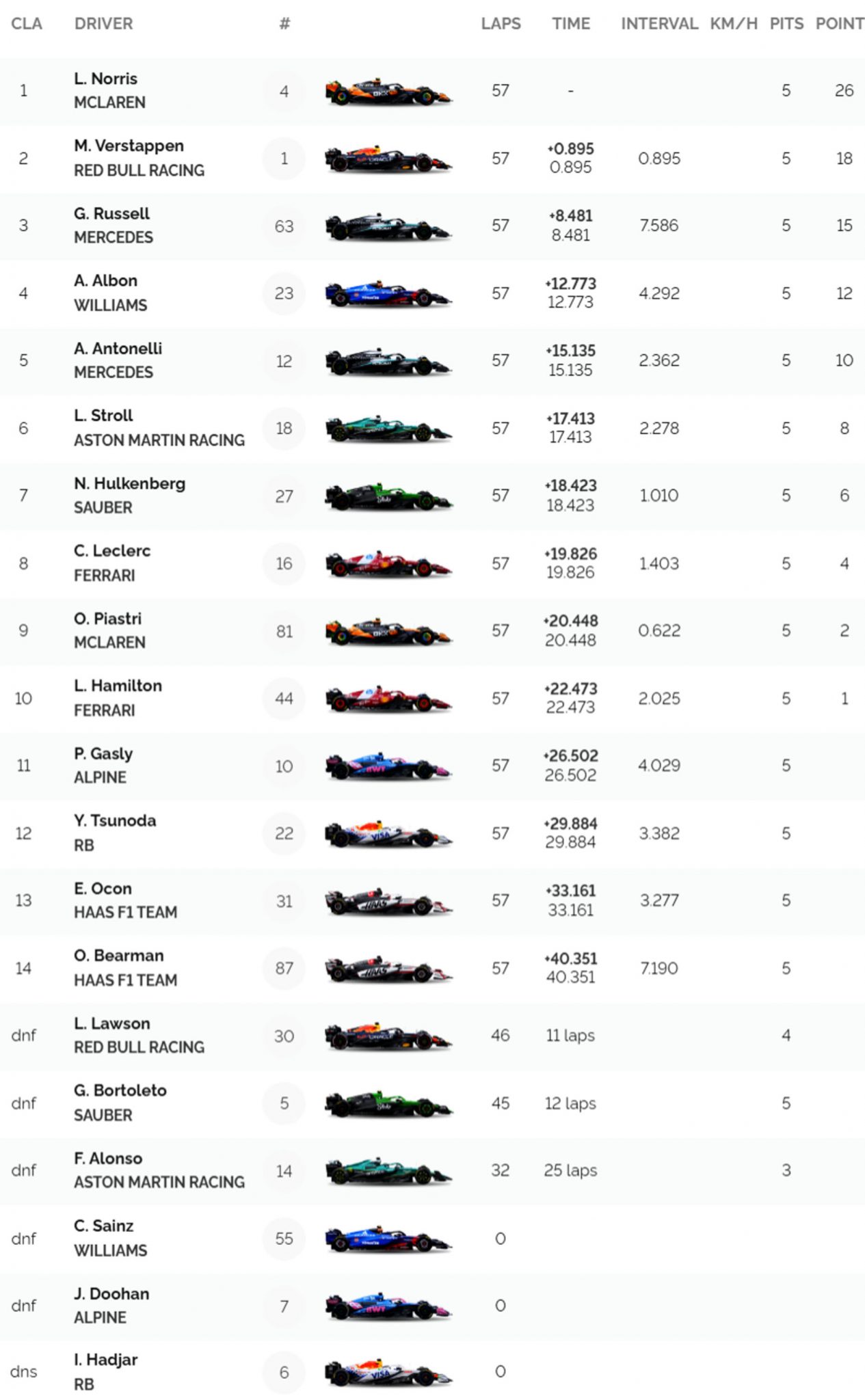Click Hulkenberg's Sauber car image
Screen dimensions: 865x1400
pos(388,496)
